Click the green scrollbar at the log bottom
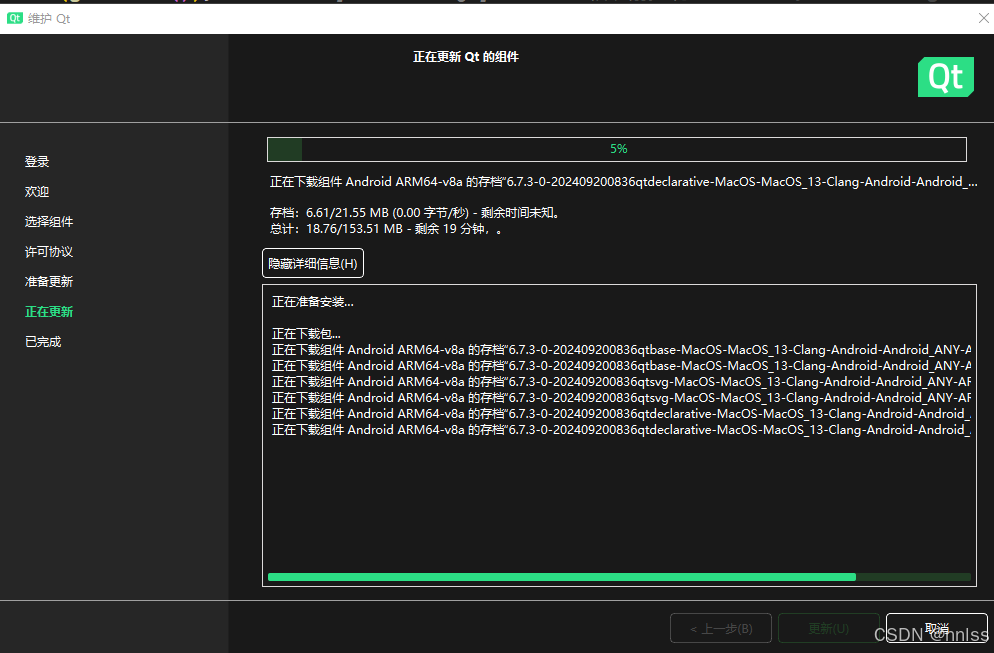 (562, 577)
